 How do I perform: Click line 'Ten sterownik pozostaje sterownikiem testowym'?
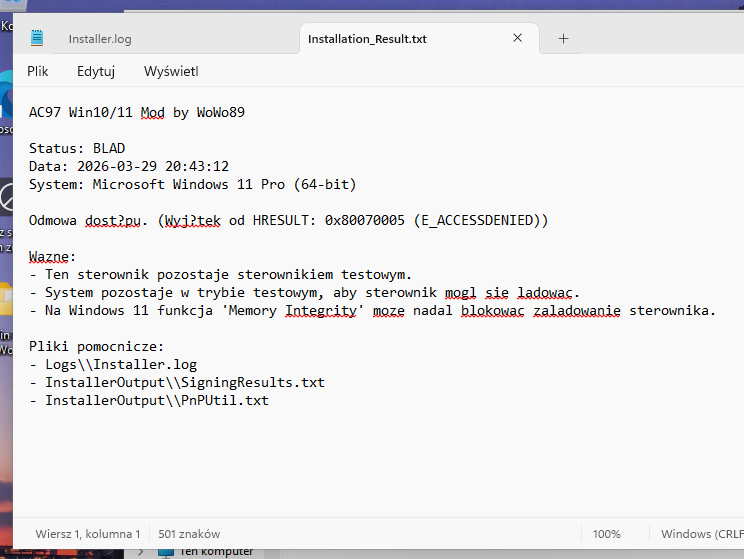tap(220, 275)
